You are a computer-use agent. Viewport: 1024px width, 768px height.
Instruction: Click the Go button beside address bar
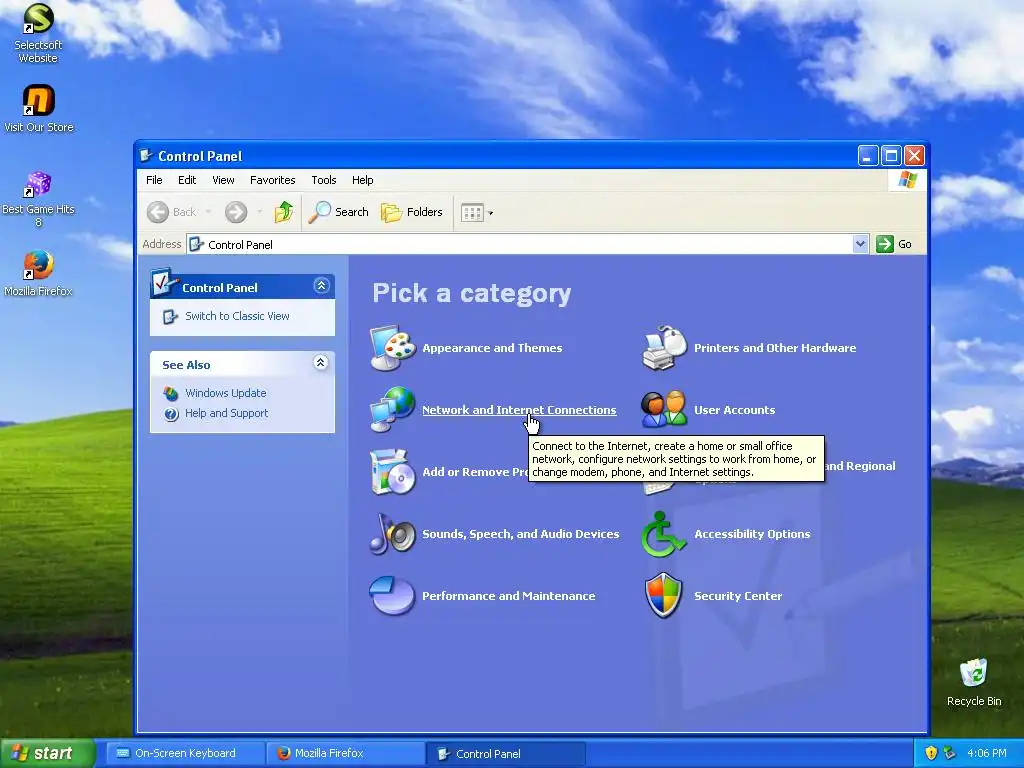coord(894,244)
